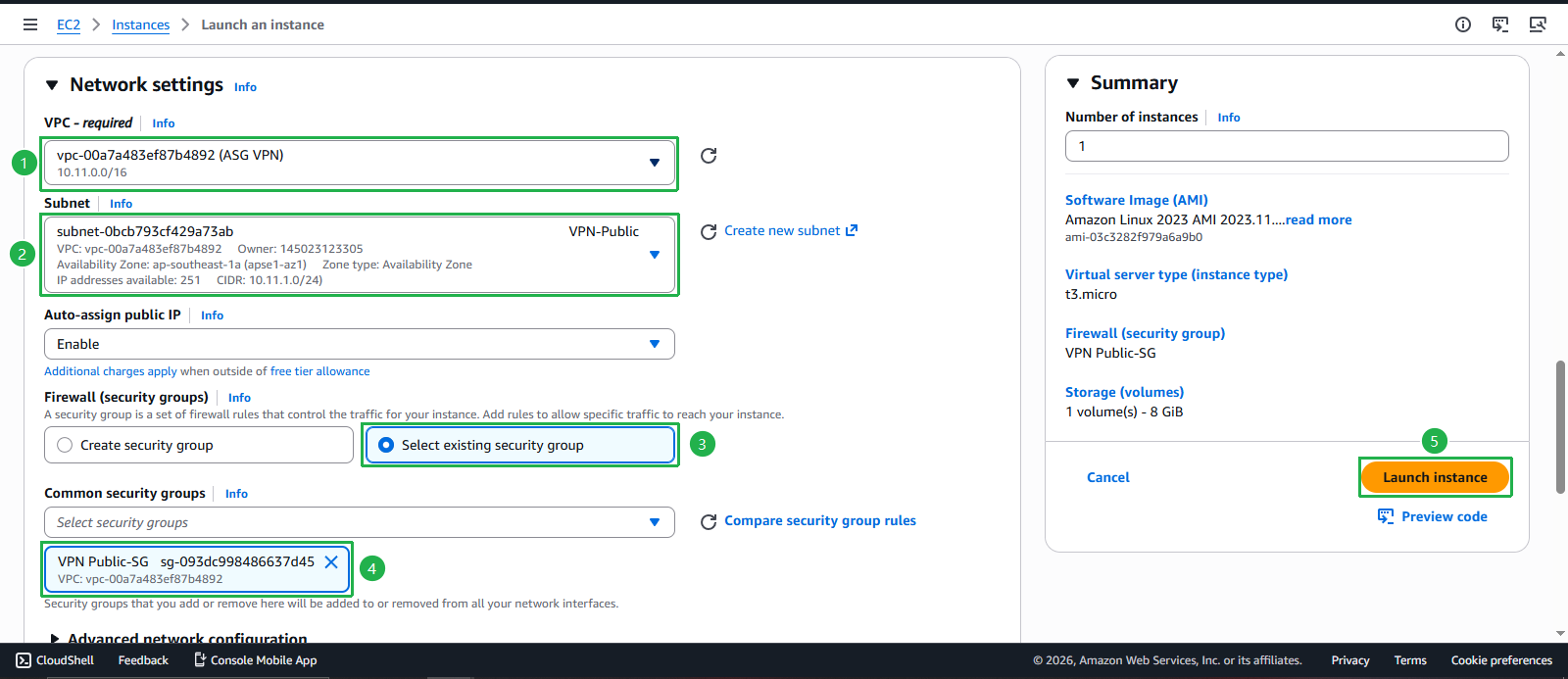
Task: Click Software Image (AMI) link
Action: tap(1137, 200)
